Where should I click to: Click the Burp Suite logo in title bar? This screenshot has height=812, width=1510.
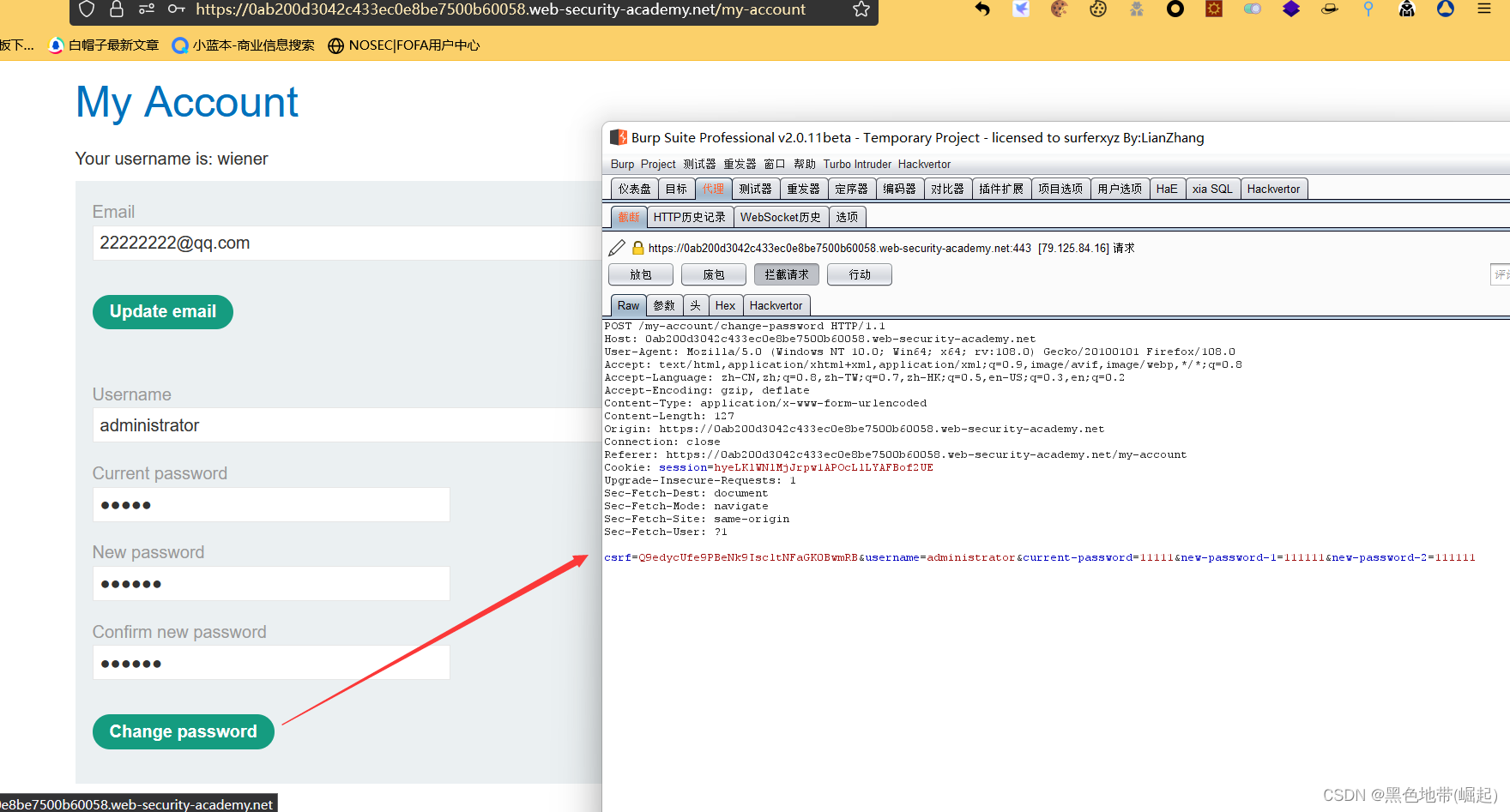click(x=619, y=137)
